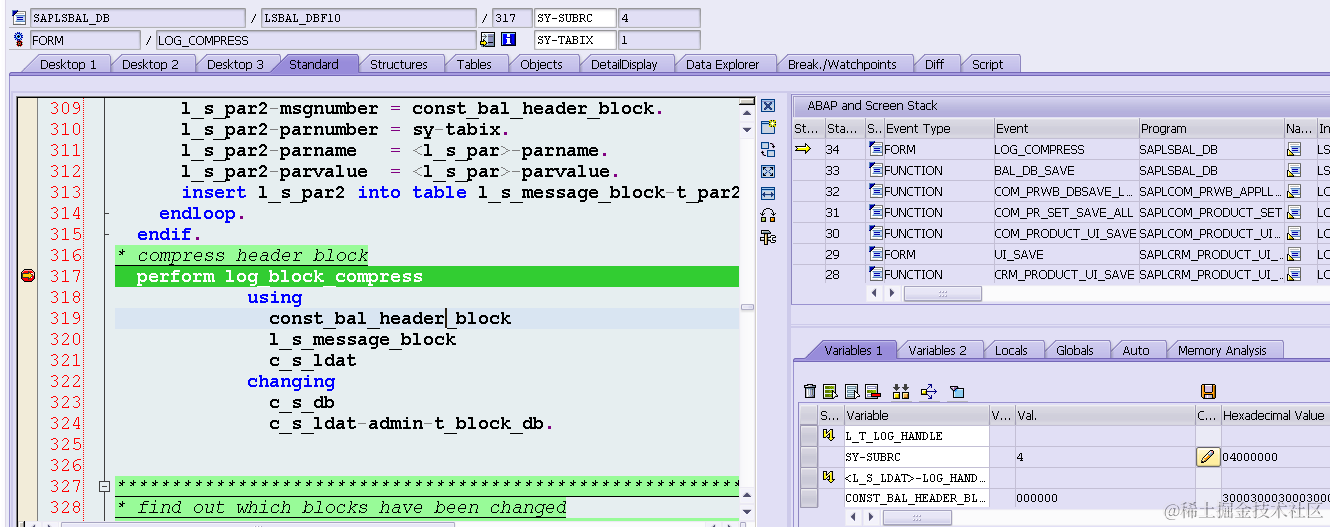The width and height of the screenshot is (1330, 527).
Task: Click the filter-style icon in the Variables toolbar
Action: [x=957, y=391]
